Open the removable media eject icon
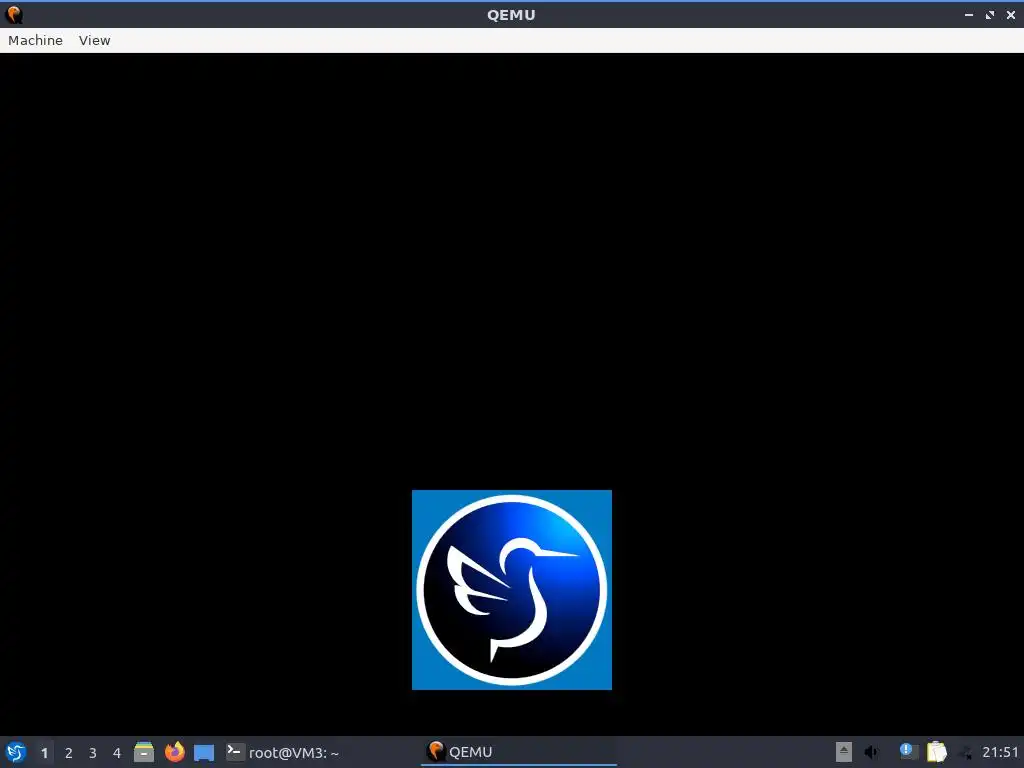 pos(844,752)
